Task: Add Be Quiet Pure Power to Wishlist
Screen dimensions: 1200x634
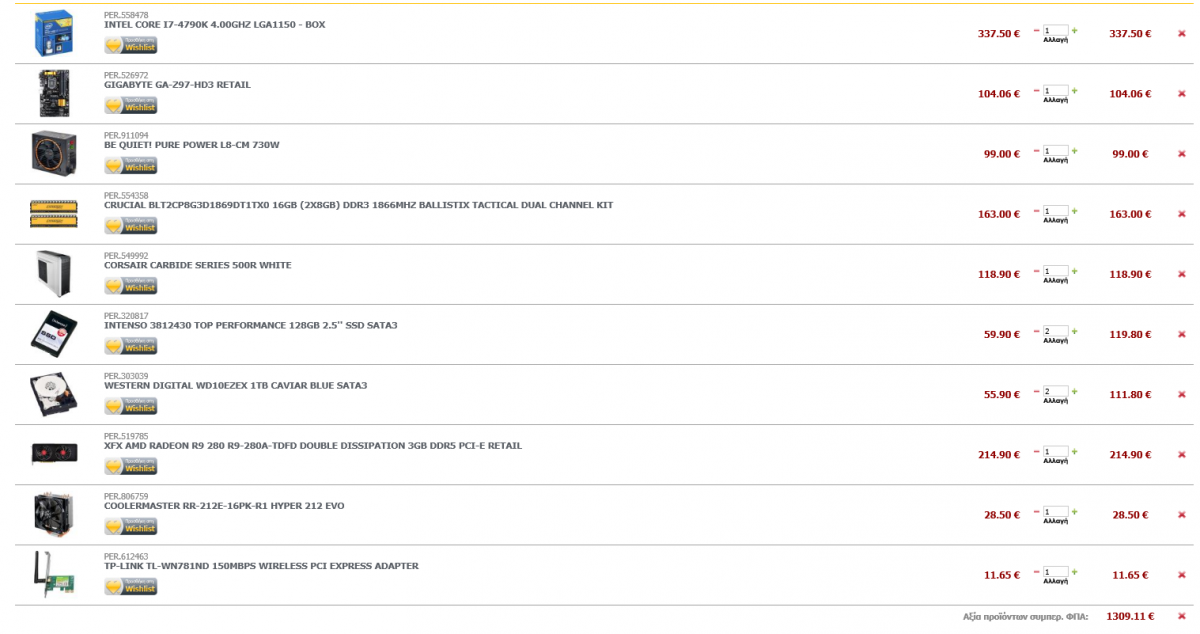Action: click(x=130, y=166)
